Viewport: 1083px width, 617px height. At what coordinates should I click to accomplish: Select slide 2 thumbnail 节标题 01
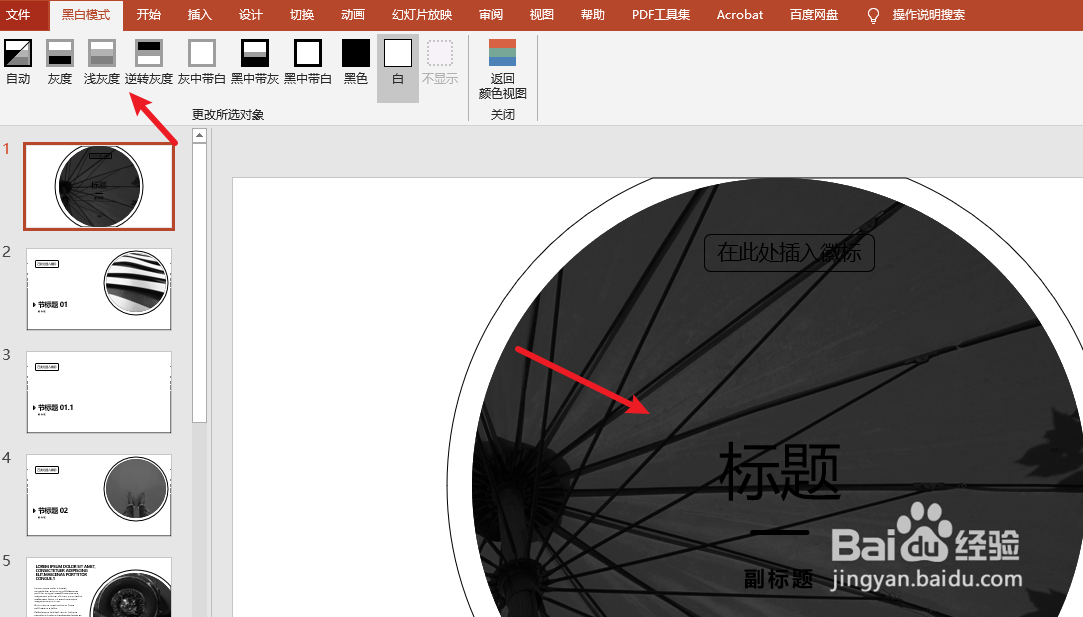tap(99, 289)
